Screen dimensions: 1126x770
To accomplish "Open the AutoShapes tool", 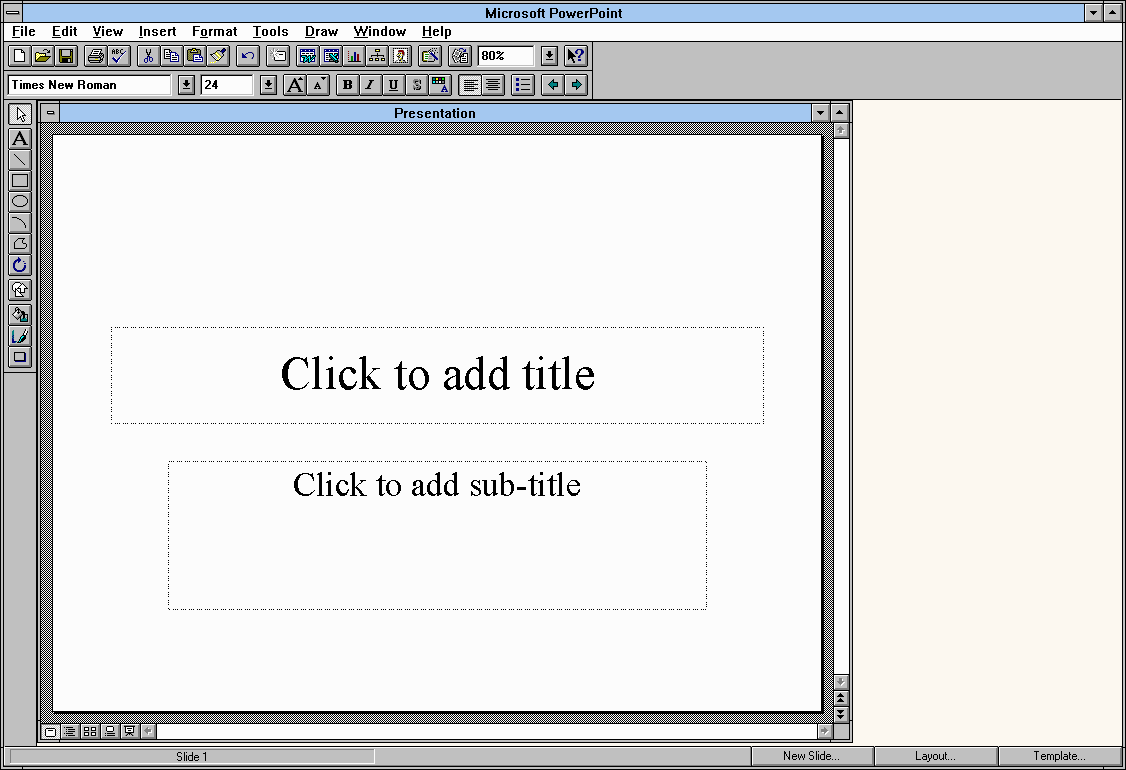I will point(20,289).
